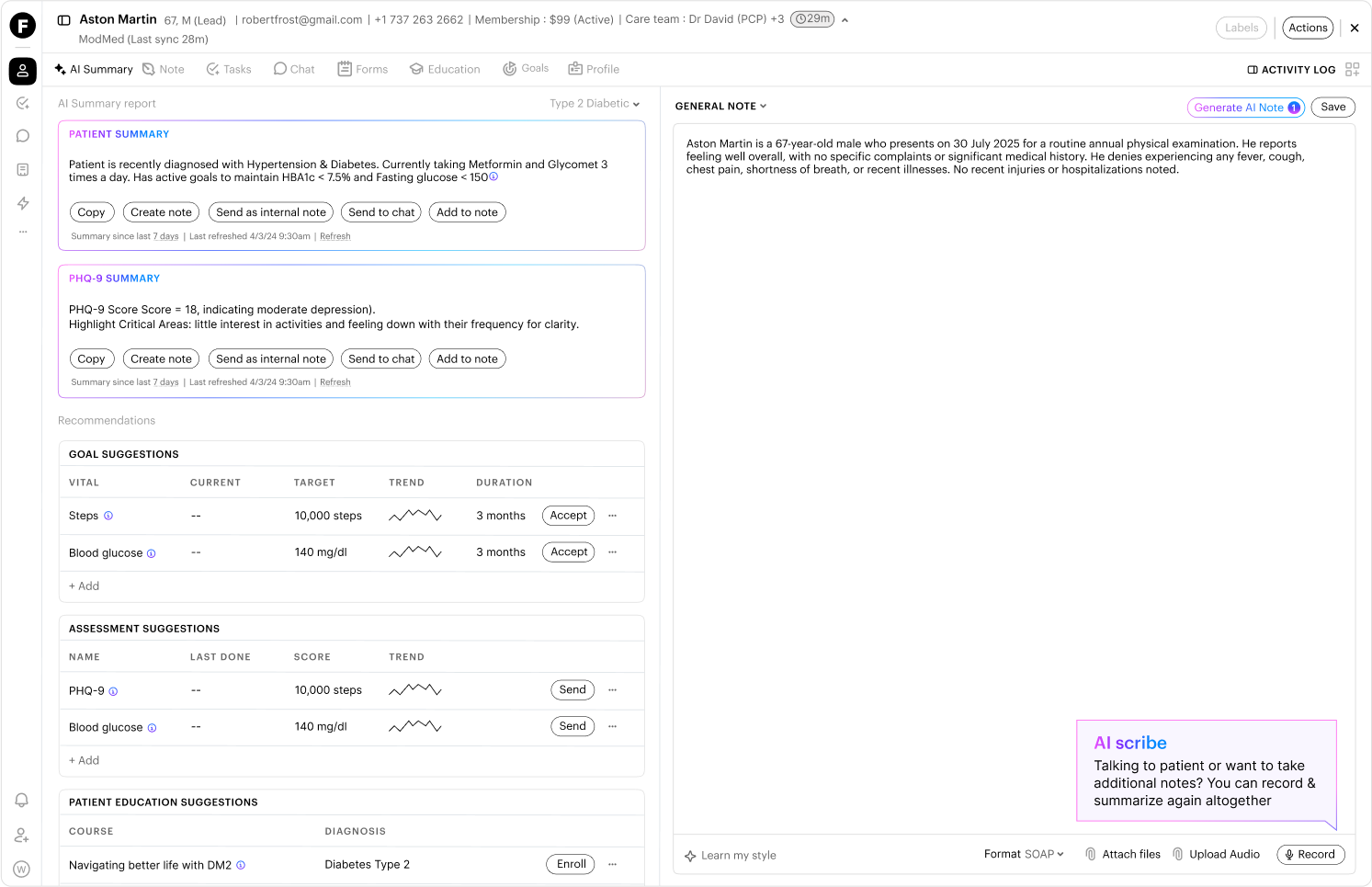Click the F logo in the sidebar
The width and height of the screenshot is (1372, 887).
click(x=22, y=25)
